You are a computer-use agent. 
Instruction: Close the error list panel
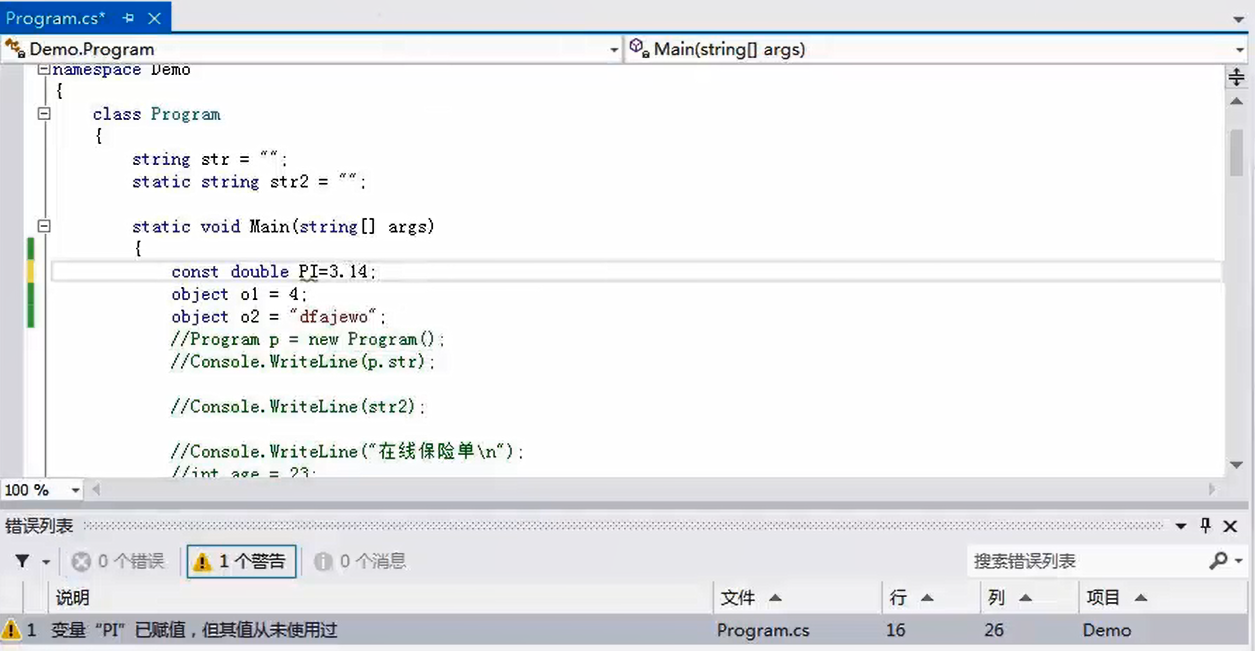tap(1231, 526)
